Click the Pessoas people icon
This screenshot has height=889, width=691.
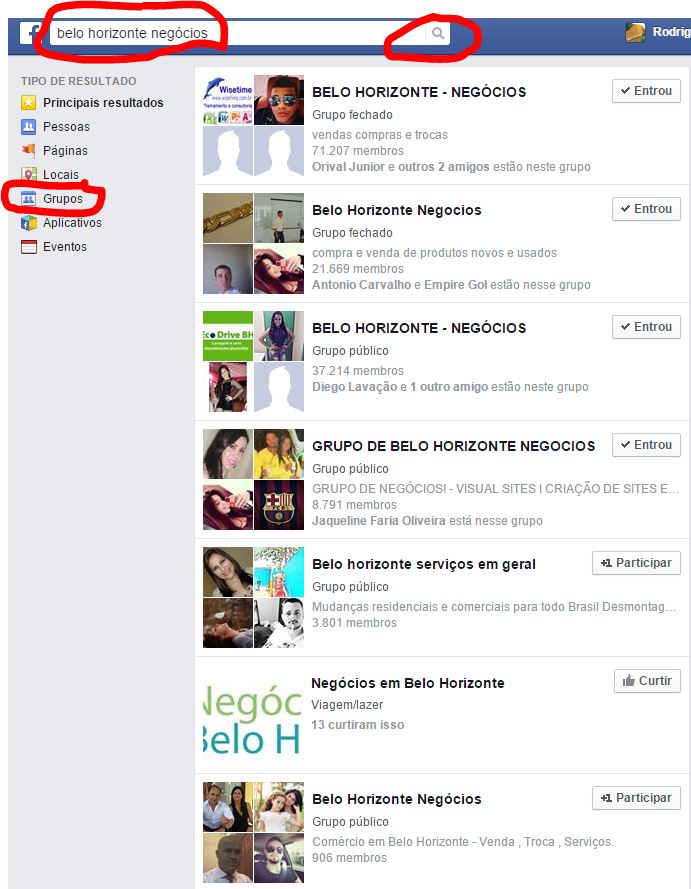pyautogui.click(x=28, y=126)
